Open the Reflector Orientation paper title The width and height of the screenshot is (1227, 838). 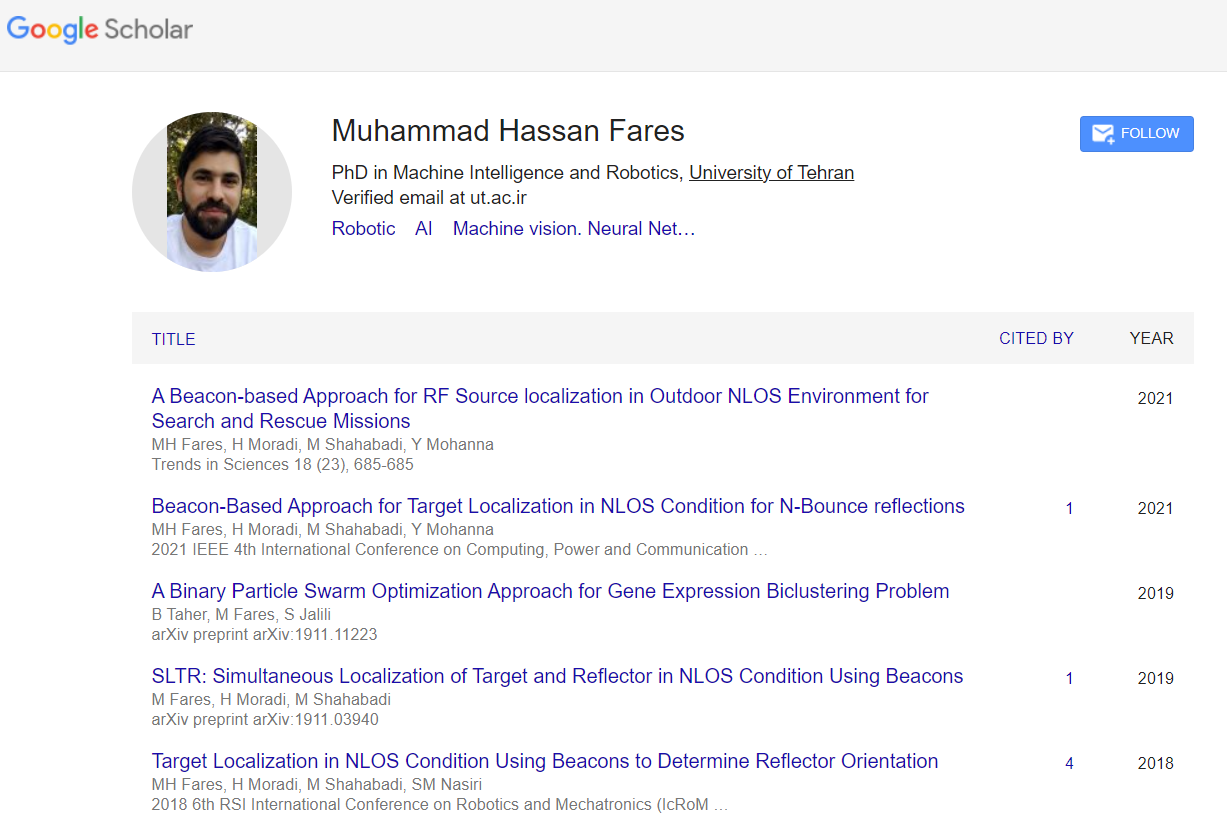tap(544, 762)
